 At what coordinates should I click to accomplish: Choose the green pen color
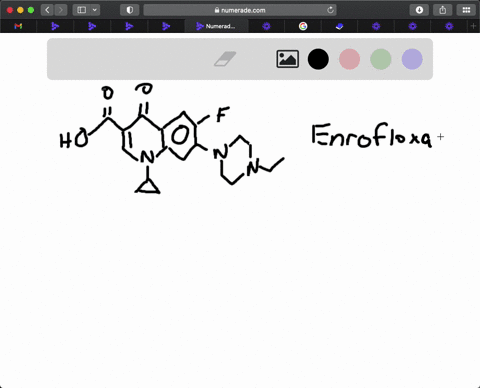(381, 59)
